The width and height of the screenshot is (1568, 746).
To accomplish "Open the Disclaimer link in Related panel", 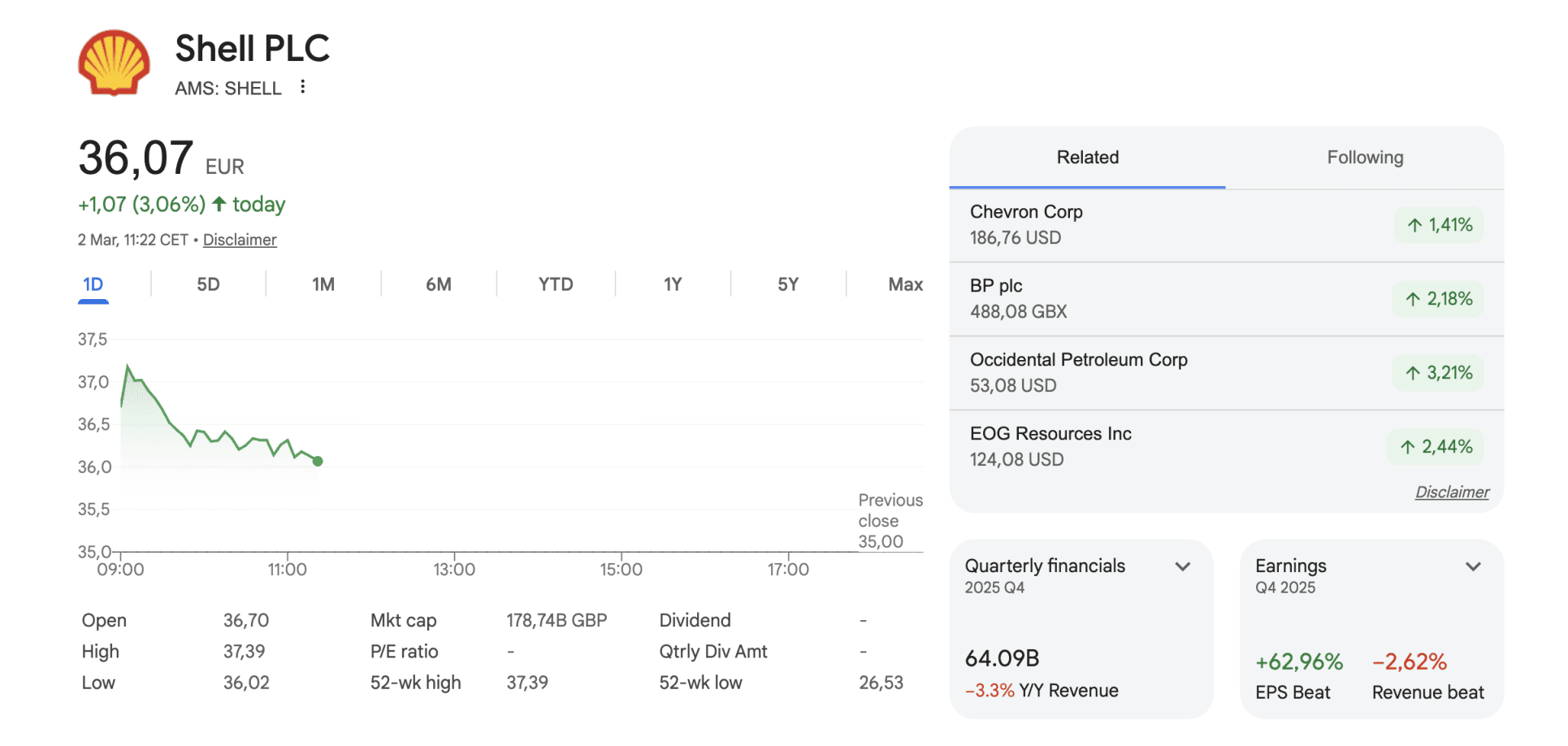I will [x=1452, y=492].
